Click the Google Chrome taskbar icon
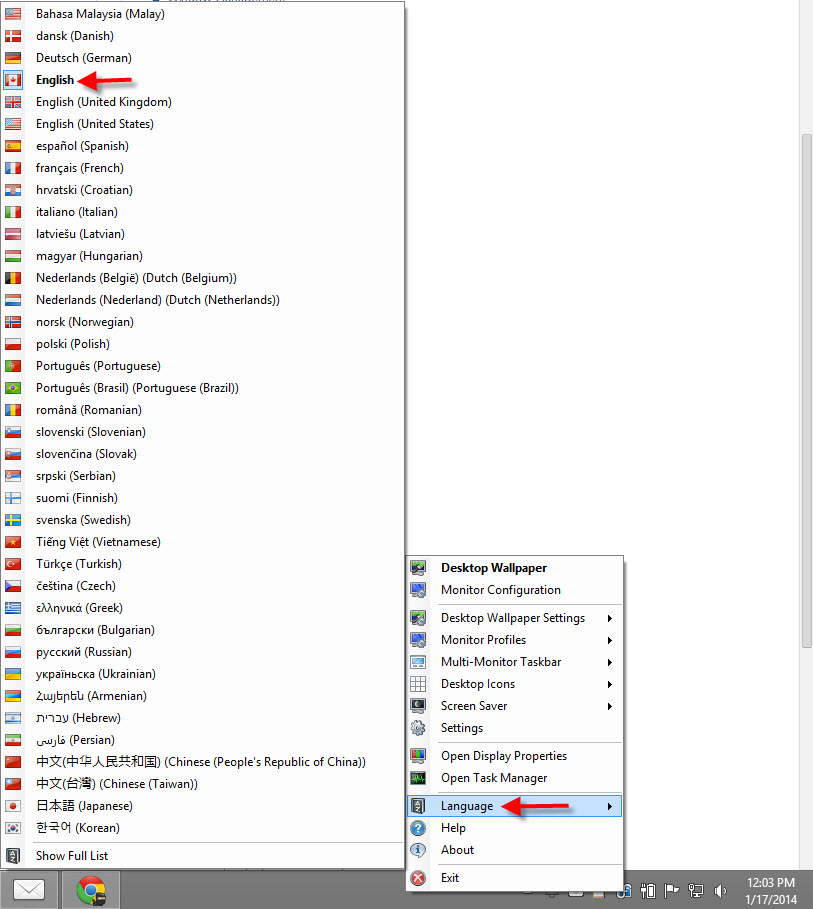 pos(90,889)
